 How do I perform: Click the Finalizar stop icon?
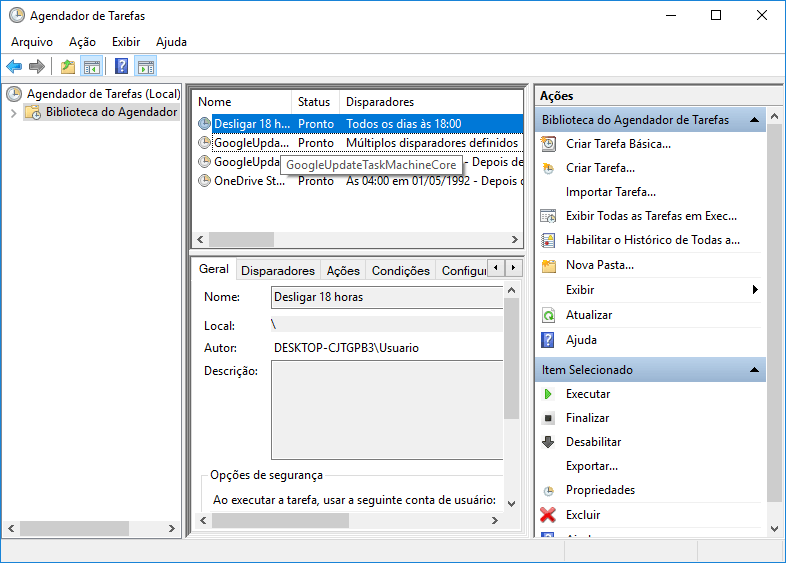pyautogui.click(x=548, y=418)
